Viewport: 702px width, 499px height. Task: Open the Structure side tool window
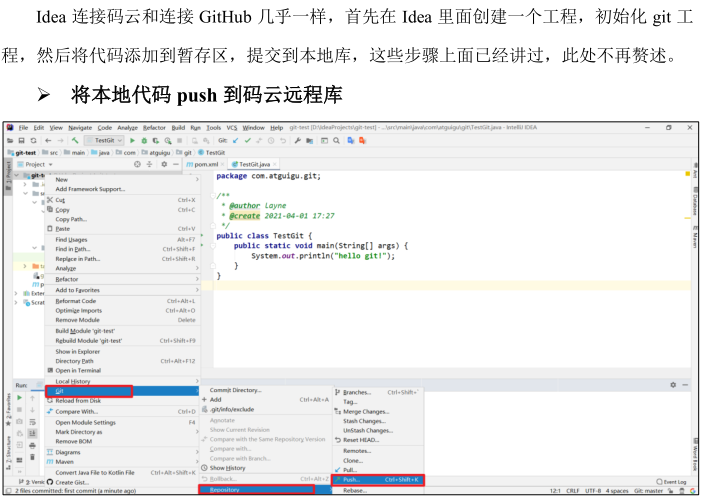pos(8,453)
